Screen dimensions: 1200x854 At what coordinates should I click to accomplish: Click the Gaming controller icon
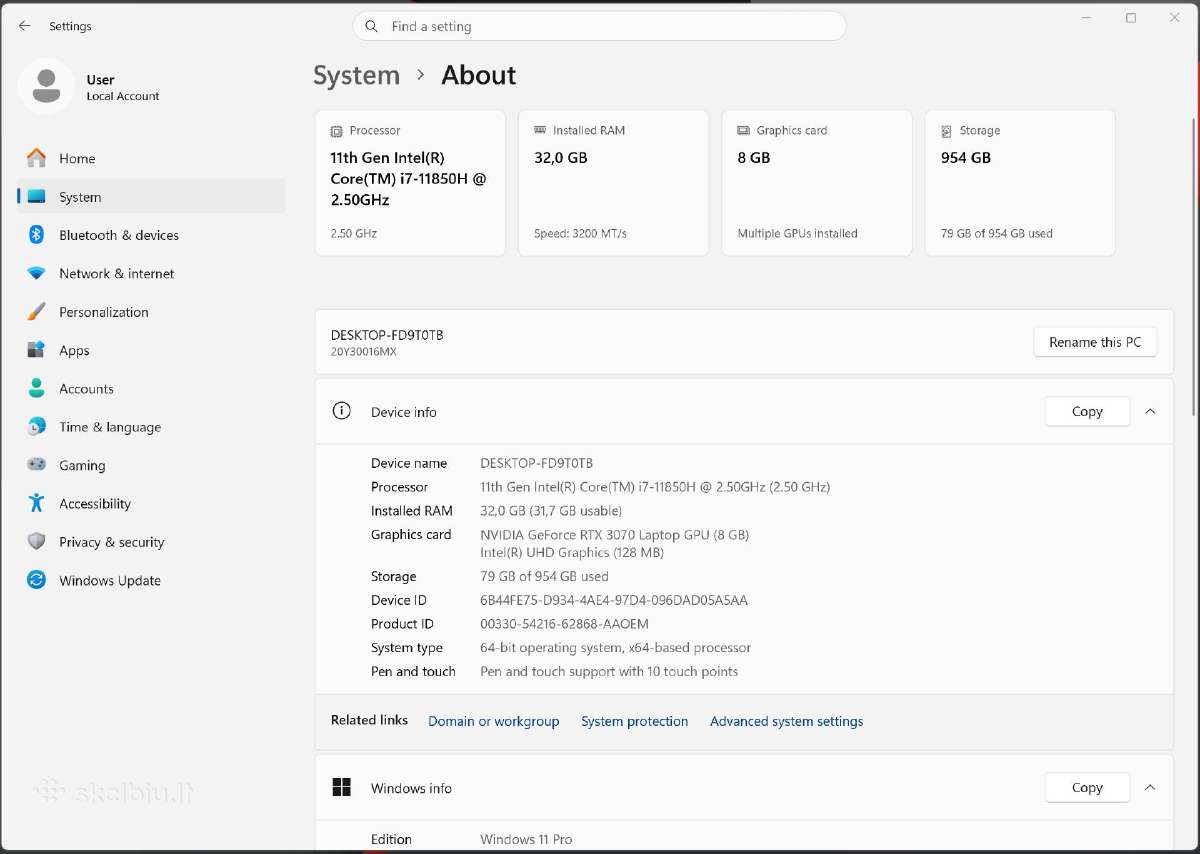click(x=37, y=465)
